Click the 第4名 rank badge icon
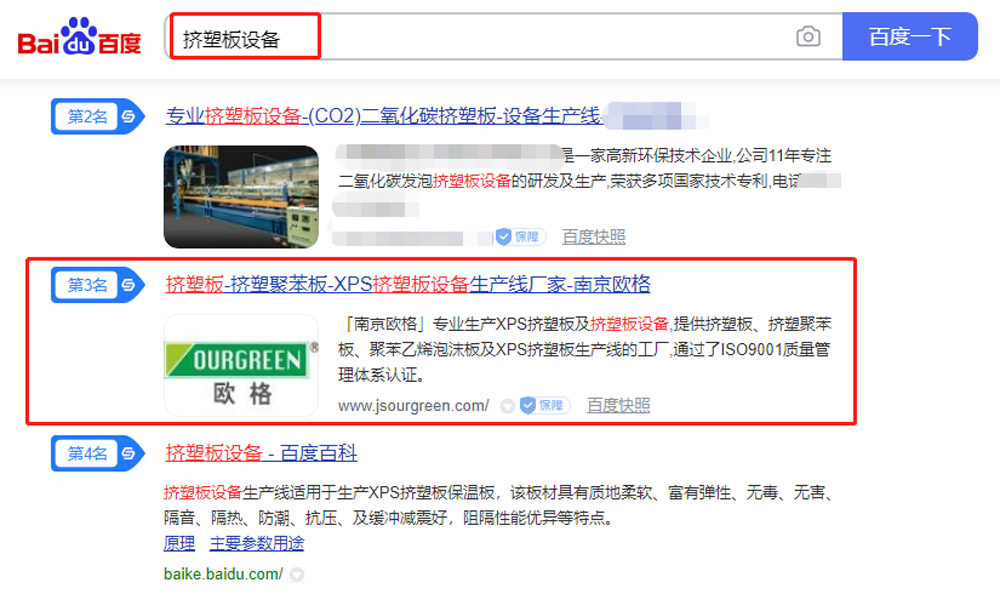The image size is (1000, 594). tap(98, 454)
